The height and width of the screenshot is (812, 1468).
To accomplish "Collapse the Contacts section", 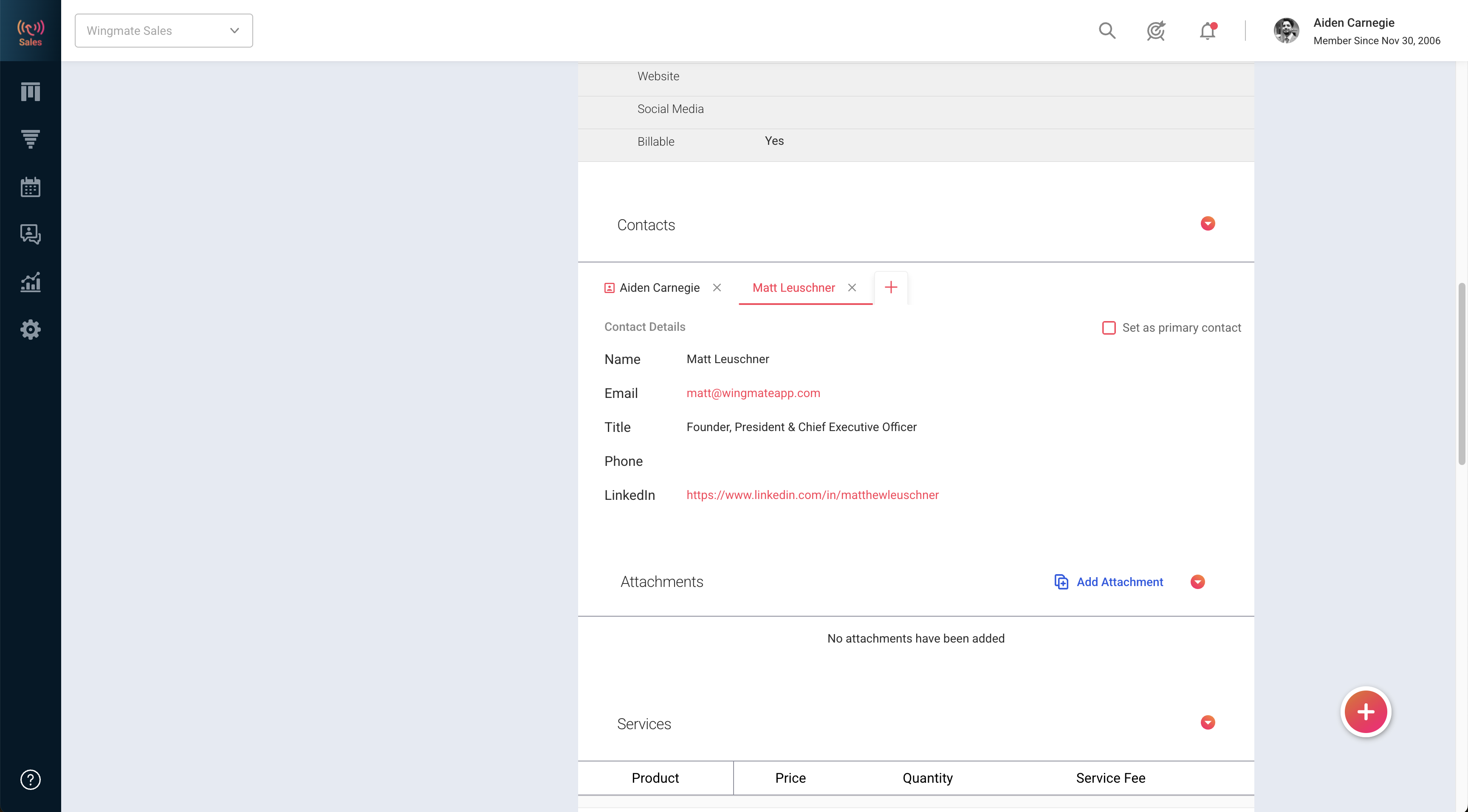I will click(x=1208, y=223).
